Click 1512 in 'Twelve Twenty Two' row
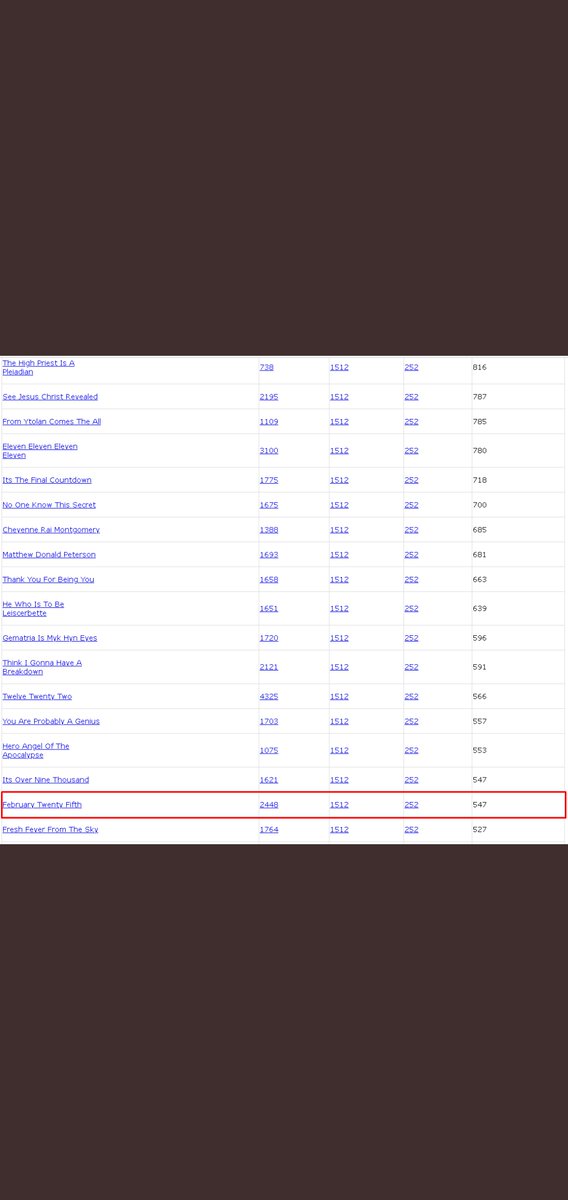568x1200 pixels. 340,697
